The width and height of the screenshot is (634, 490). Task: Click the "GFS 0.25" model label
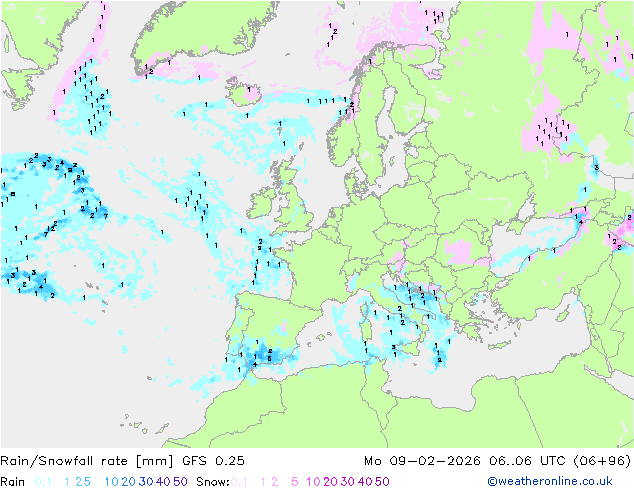(213, 461)
